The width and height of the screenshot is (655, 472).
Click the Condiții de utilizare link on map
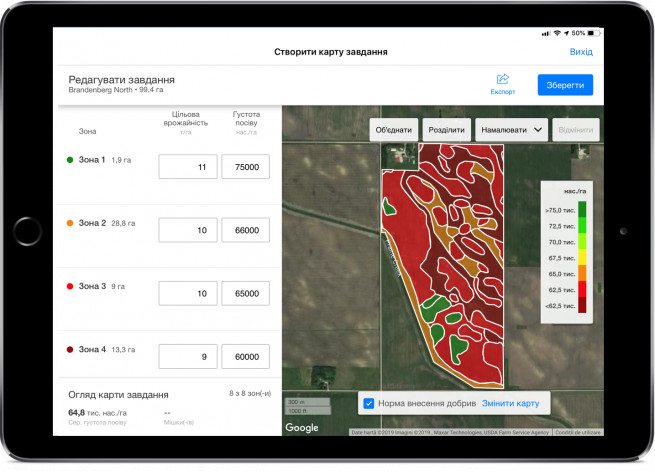(x=578, y=432)
